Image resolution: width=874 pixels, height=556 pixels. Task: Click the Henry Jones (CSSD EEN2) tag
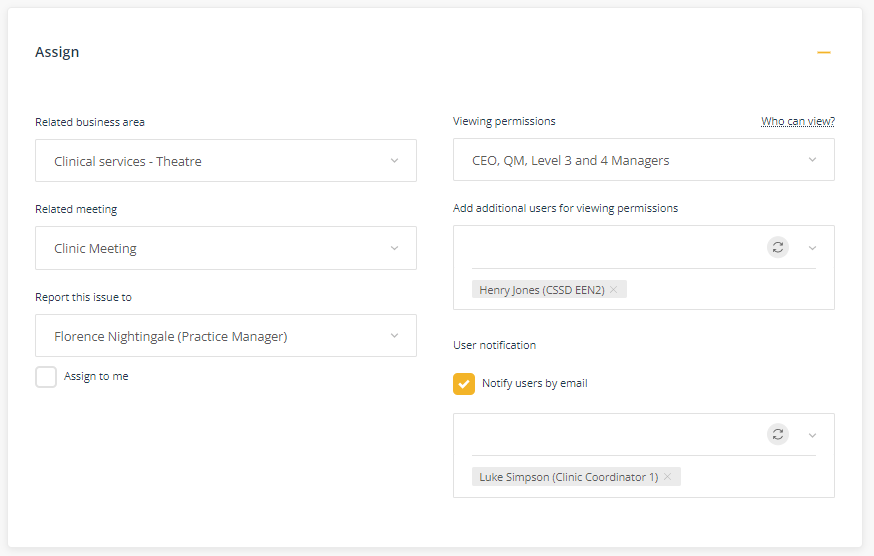click(542, 289)
